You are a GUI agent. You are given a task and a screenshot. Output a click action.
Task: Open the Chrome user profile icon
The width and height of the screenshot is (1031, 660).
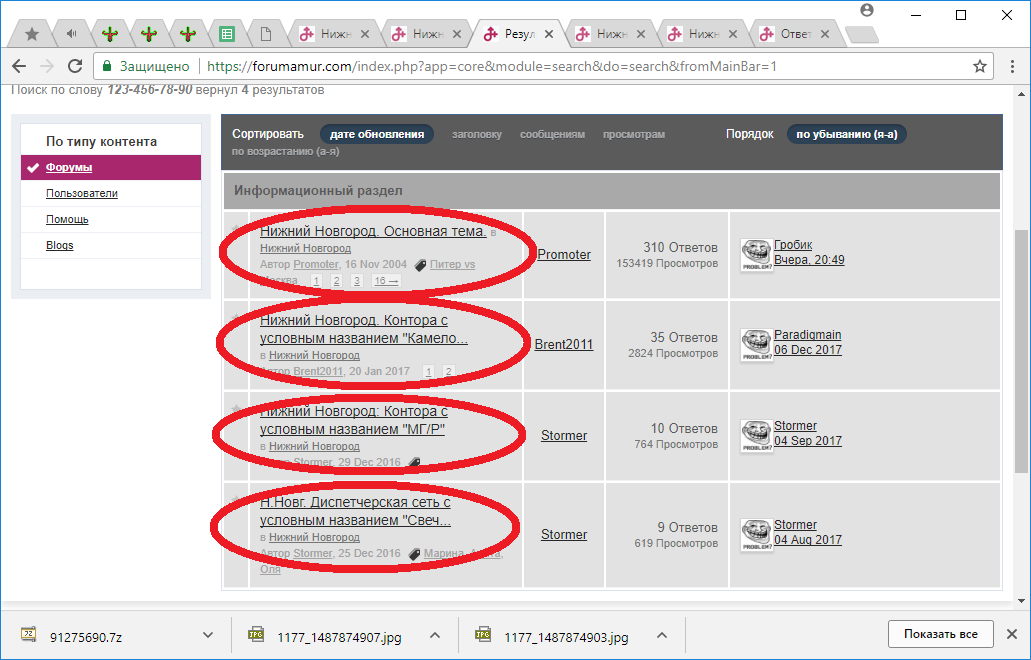click(x=866, y=10)
